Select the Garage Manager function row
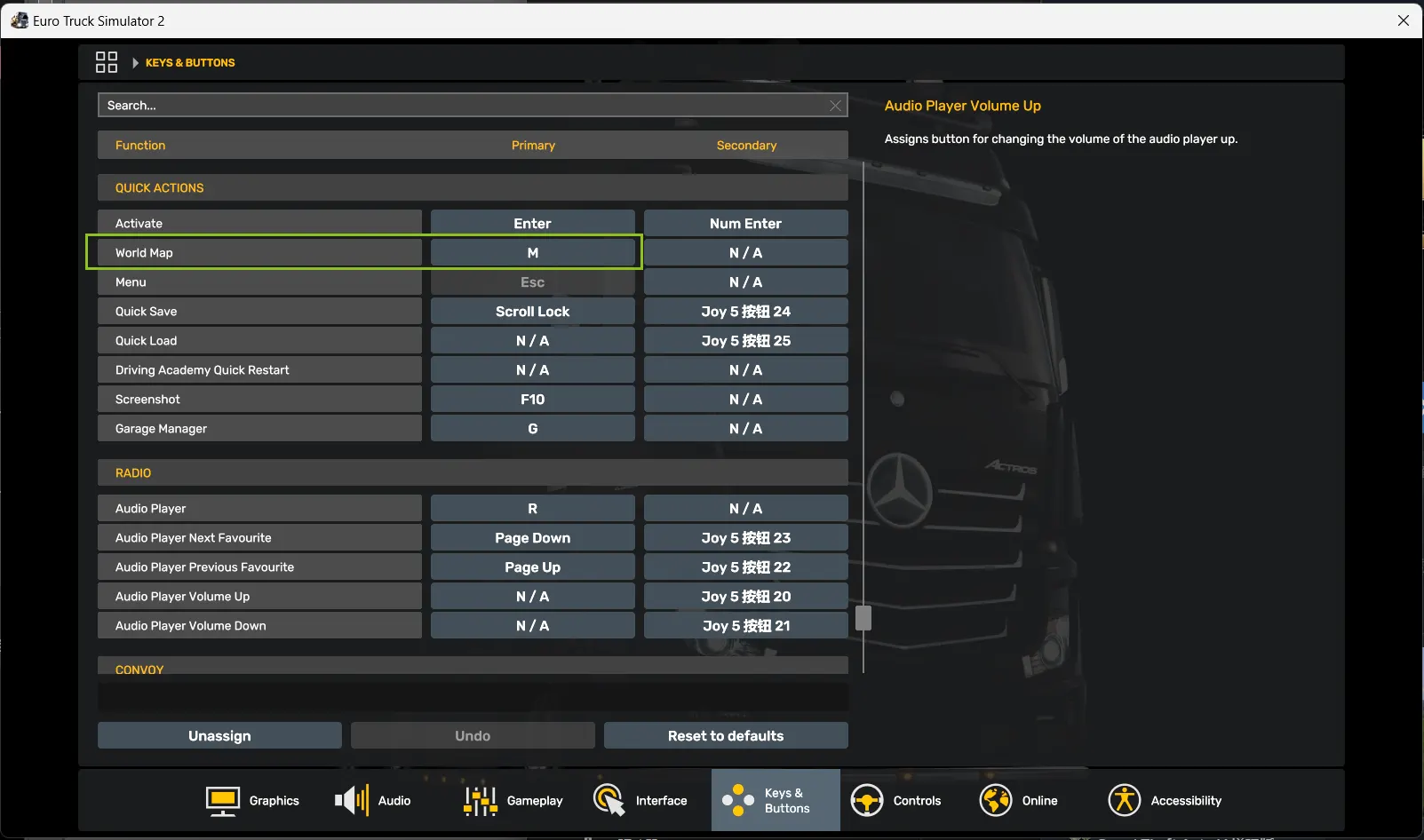The height and width of the screenshot is (840, 1424). (259, 429)
